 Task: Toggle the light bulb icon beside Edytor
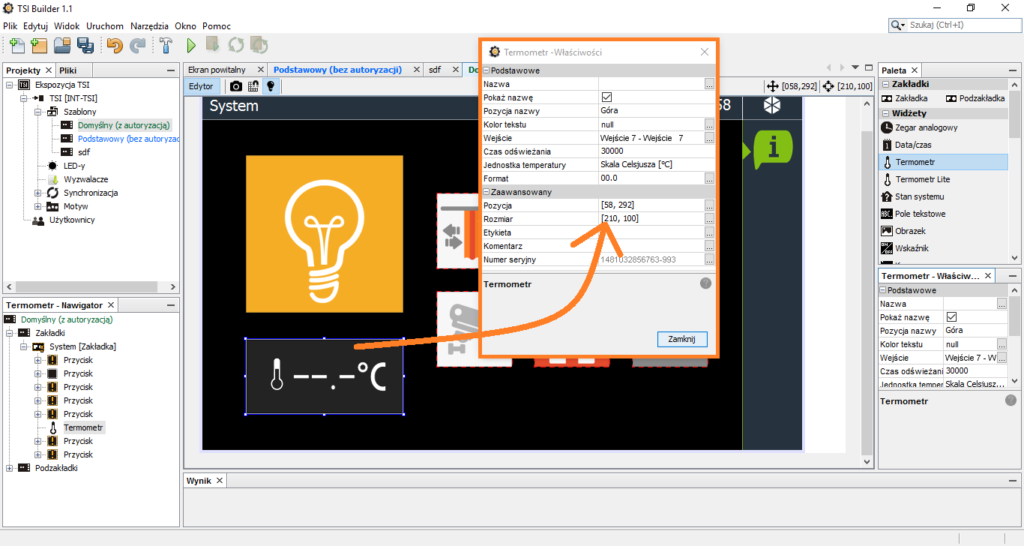(270, 86)
